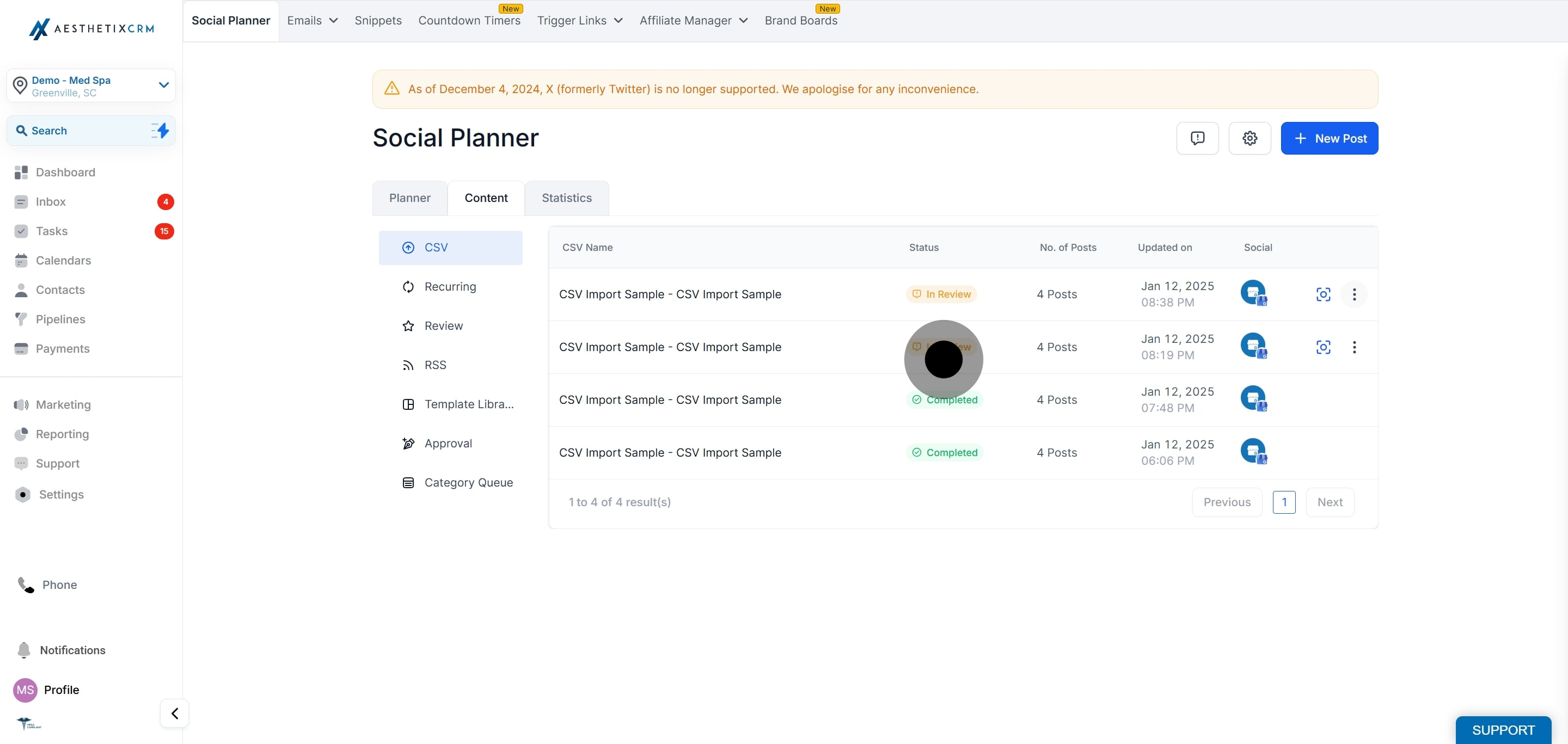Viewport: 1568px width, 744px height.
Task: Click the Search field
Action: [91, 130]
